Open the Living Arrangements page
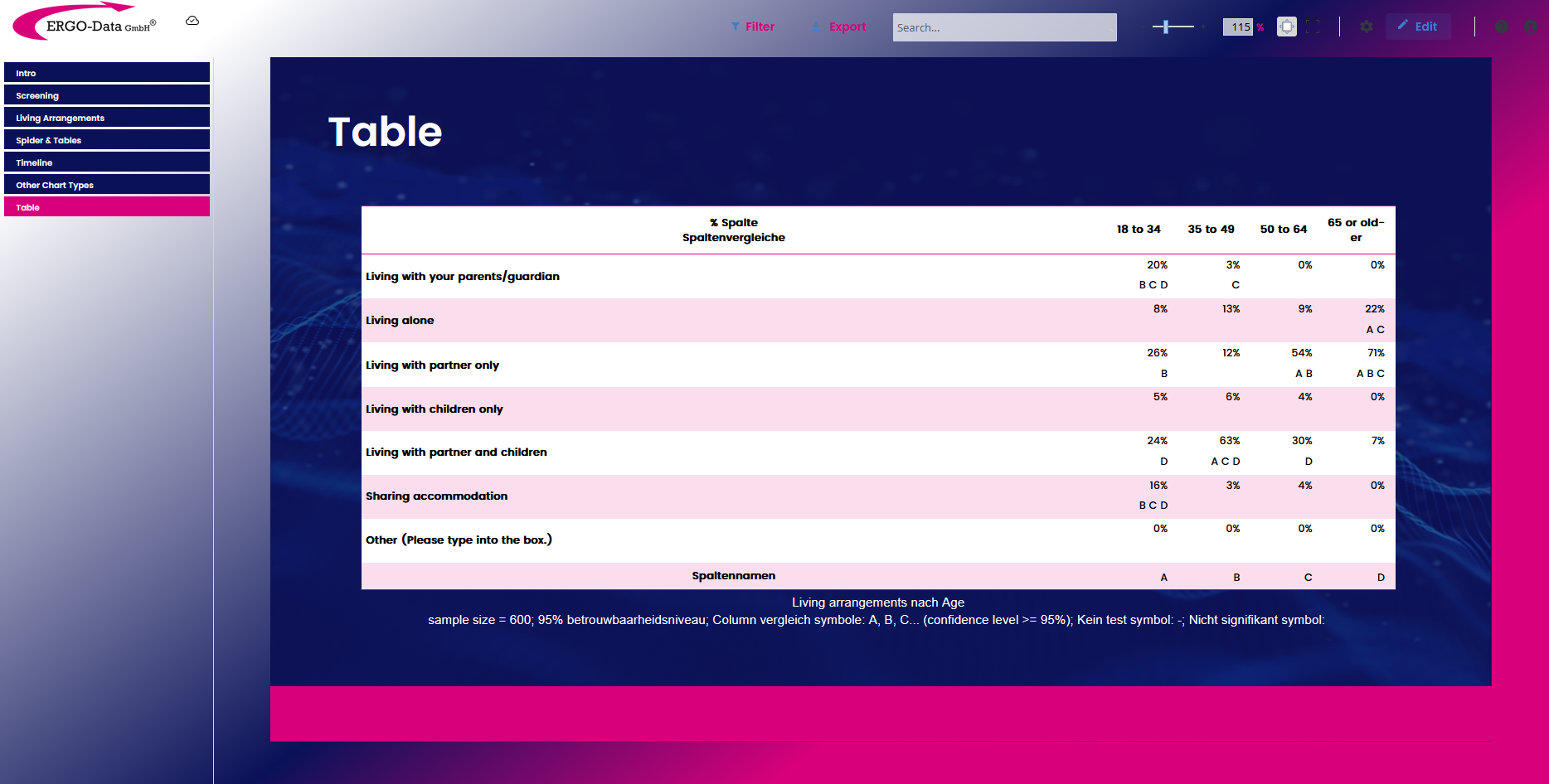 107,118
